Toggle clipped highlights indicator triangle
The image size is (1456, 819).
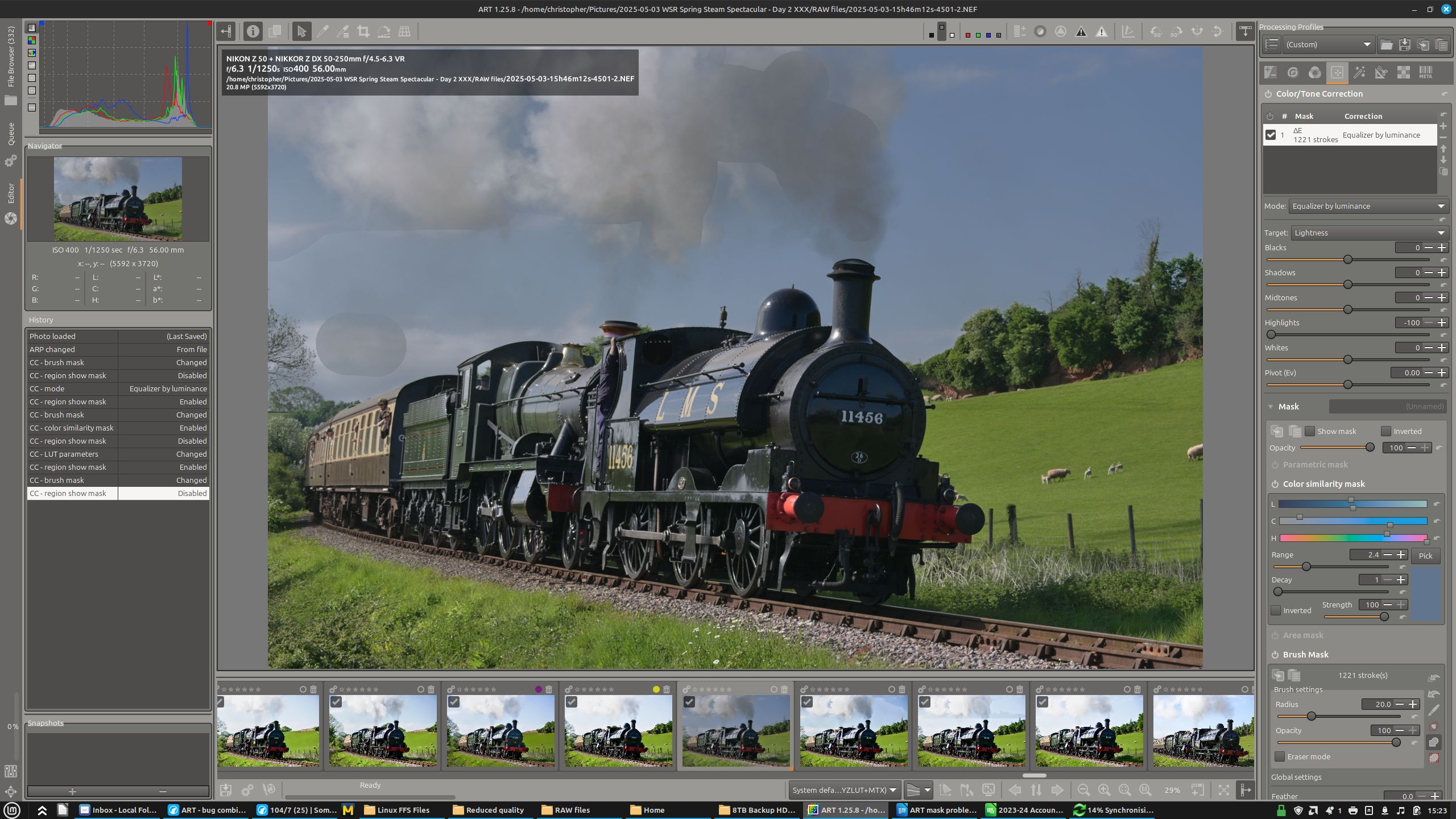click(x=1102, y=32)
